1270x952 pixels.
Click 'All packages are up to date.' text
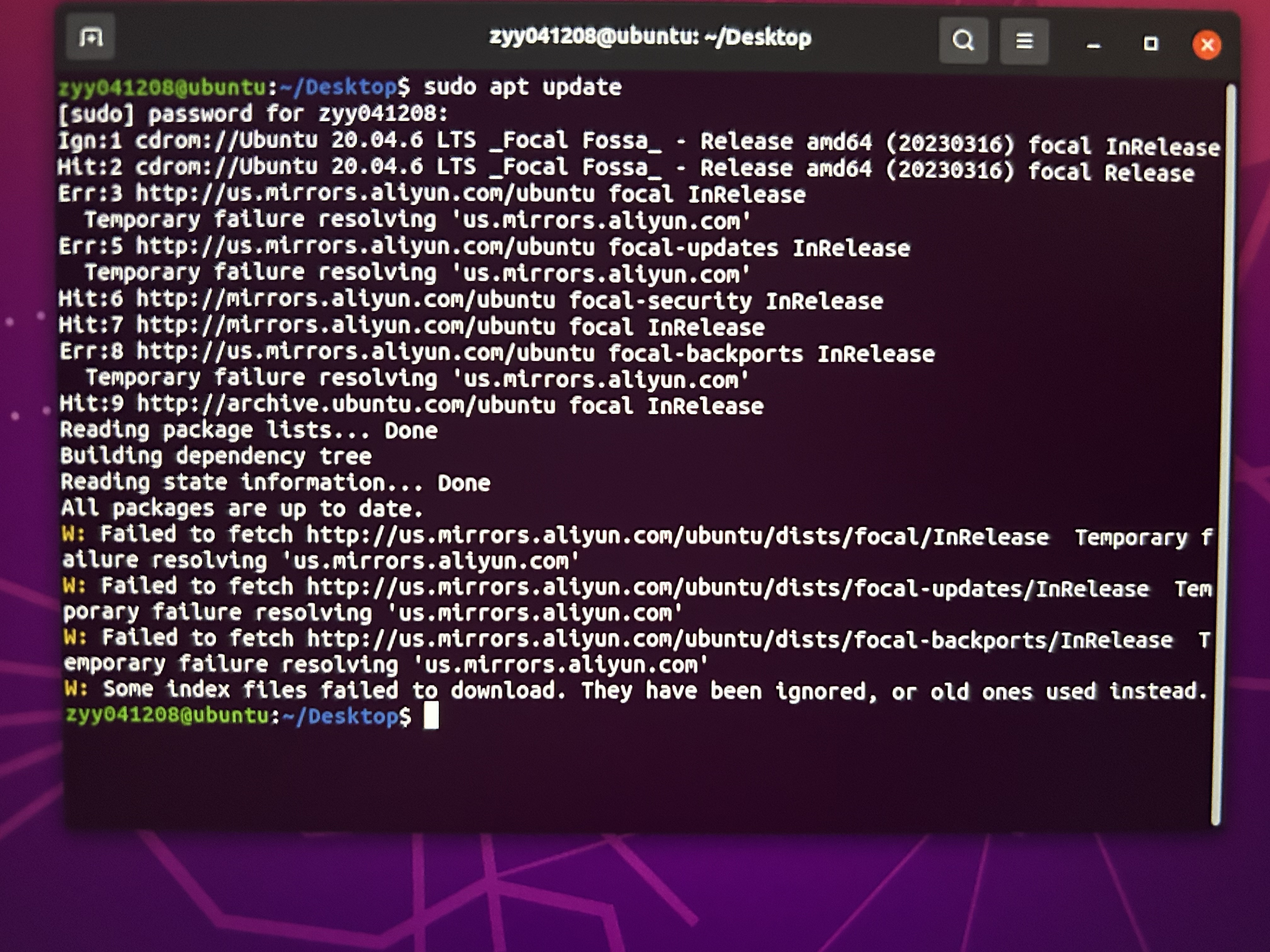(x=242, y=508)
